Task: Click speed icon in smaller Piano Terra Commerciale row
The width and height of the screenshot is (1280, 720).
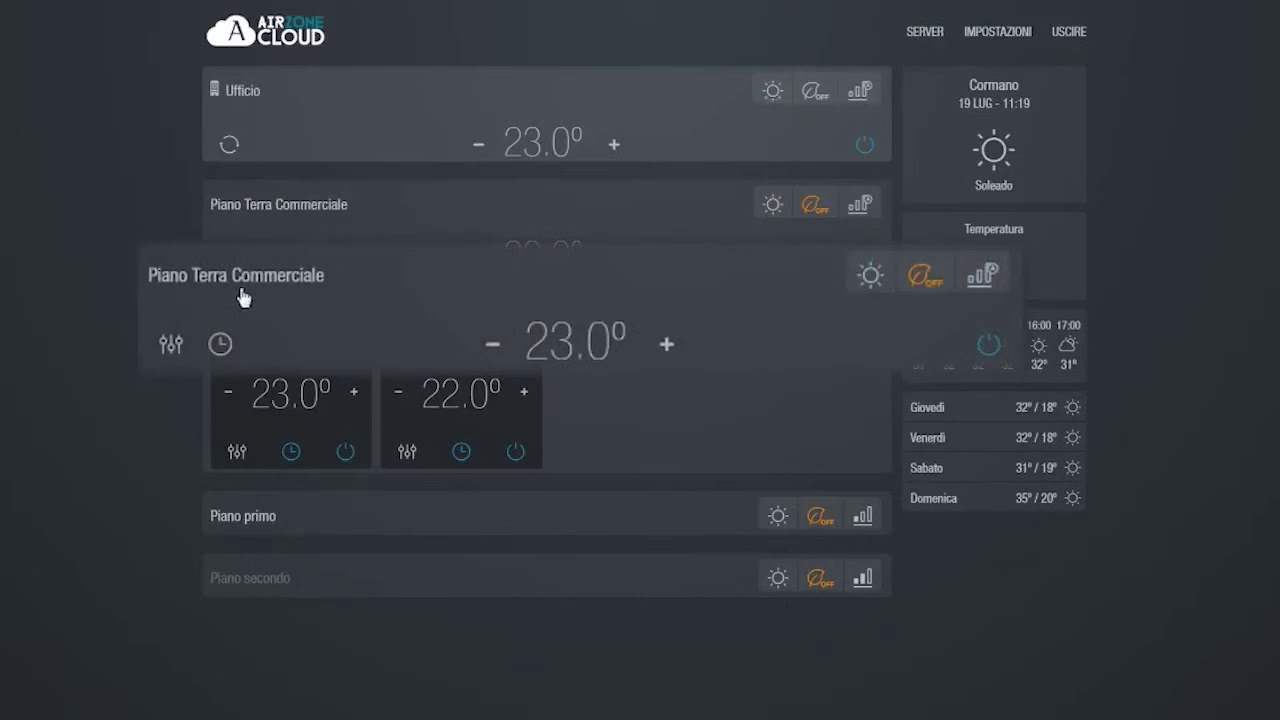Action: tap(860, 205)
